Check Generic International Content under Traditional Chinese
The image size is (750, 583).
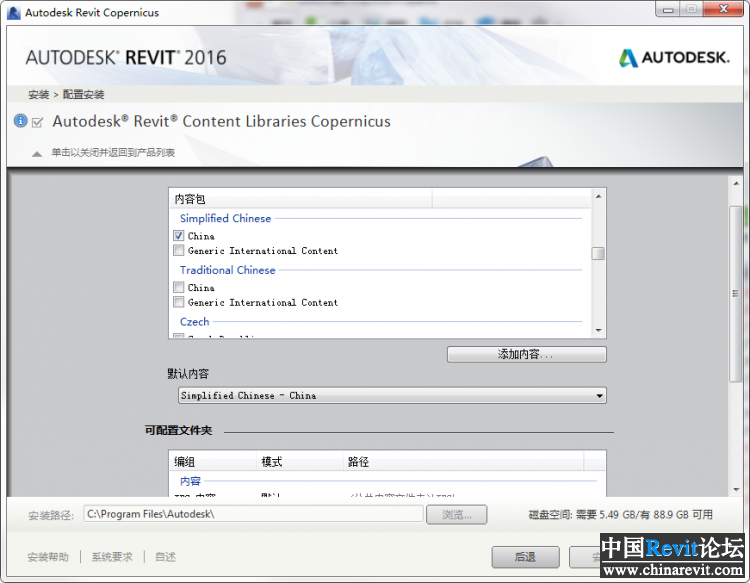[x=178, y=302]
